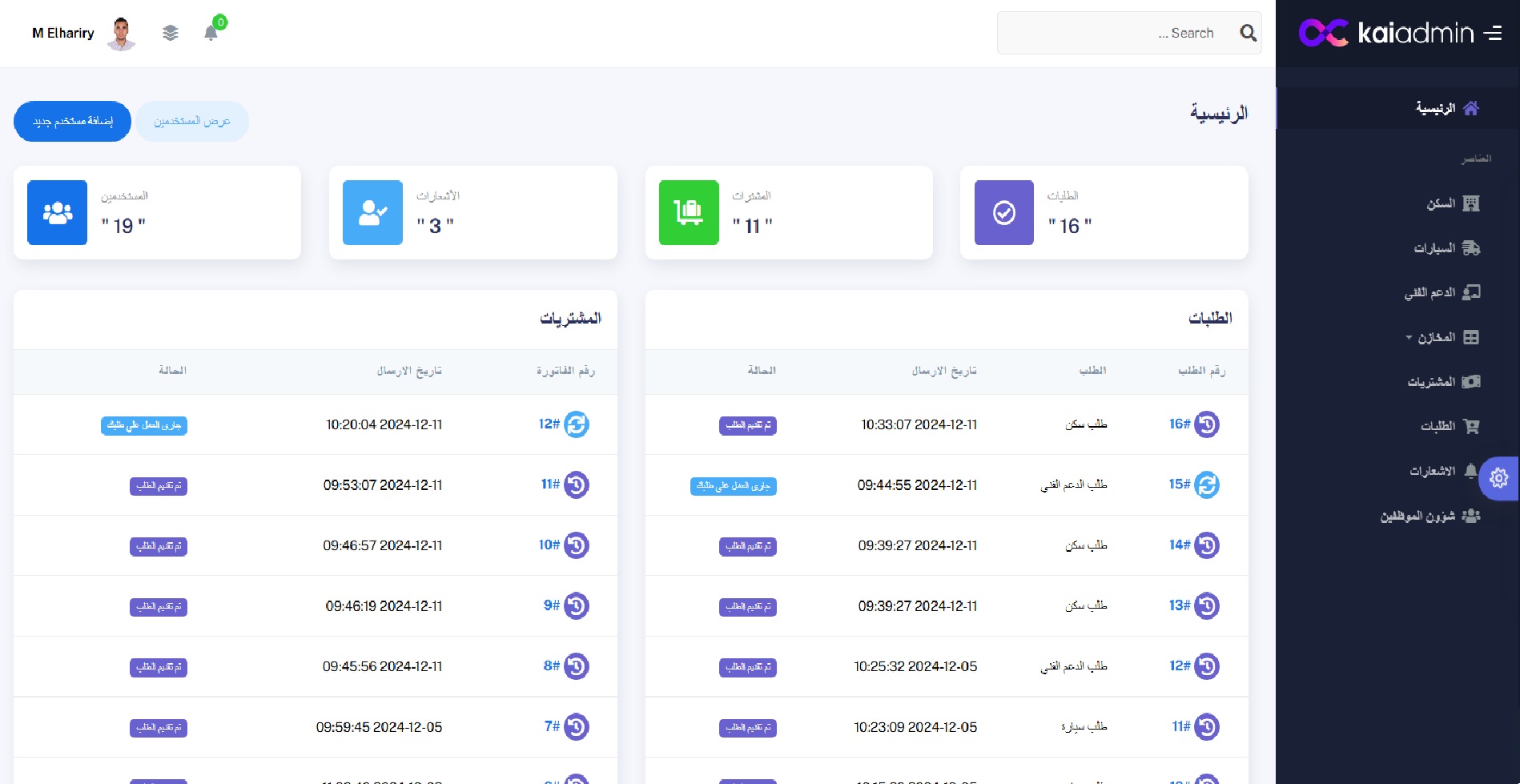The image size is (1520, 784).
Task: Select شؤون الموظفين in sidebar
Action: point(1430,516)
